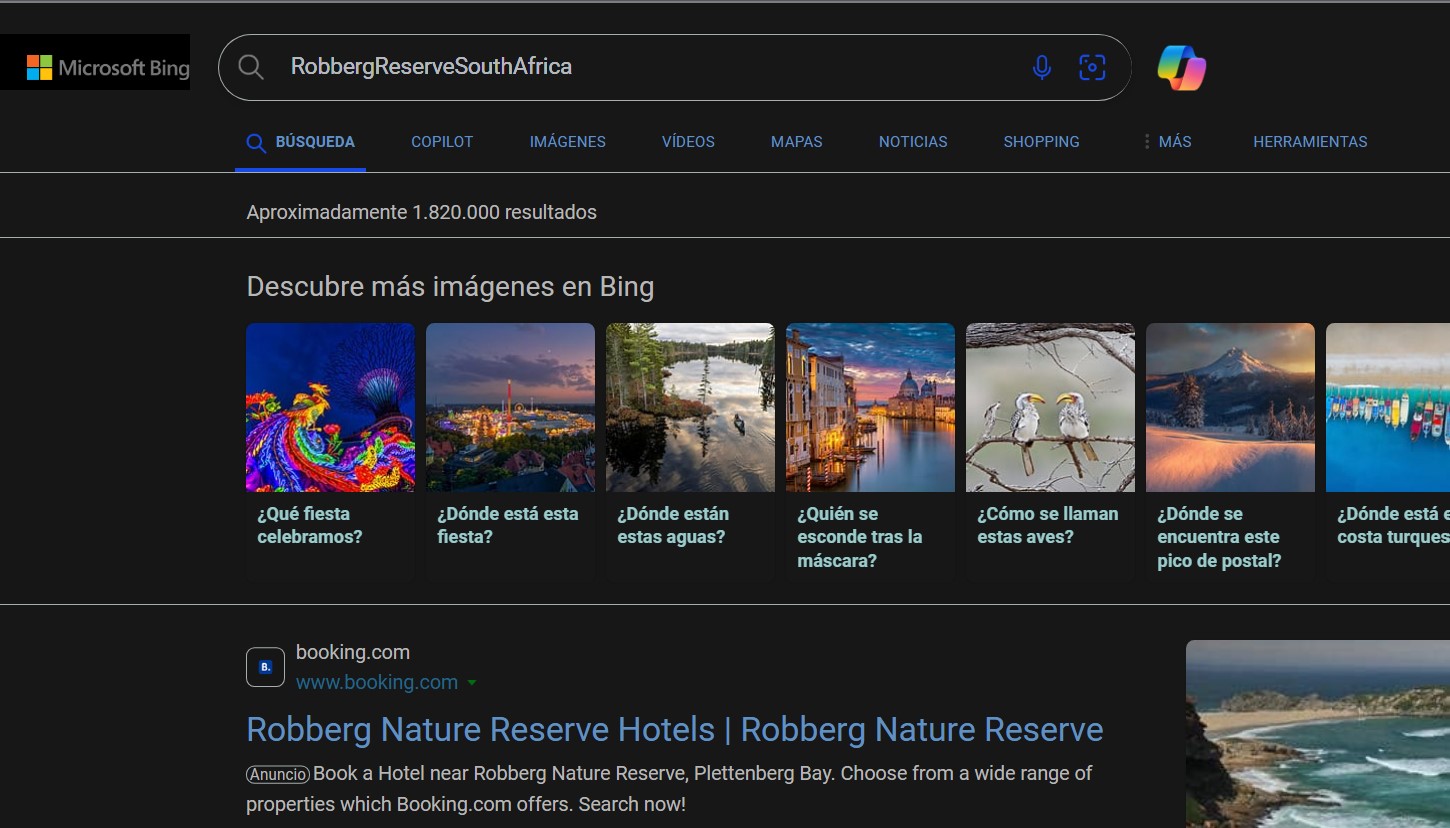1450x828 pixels.
Task: Click the booking.com site name text
Action: [353, 652]
